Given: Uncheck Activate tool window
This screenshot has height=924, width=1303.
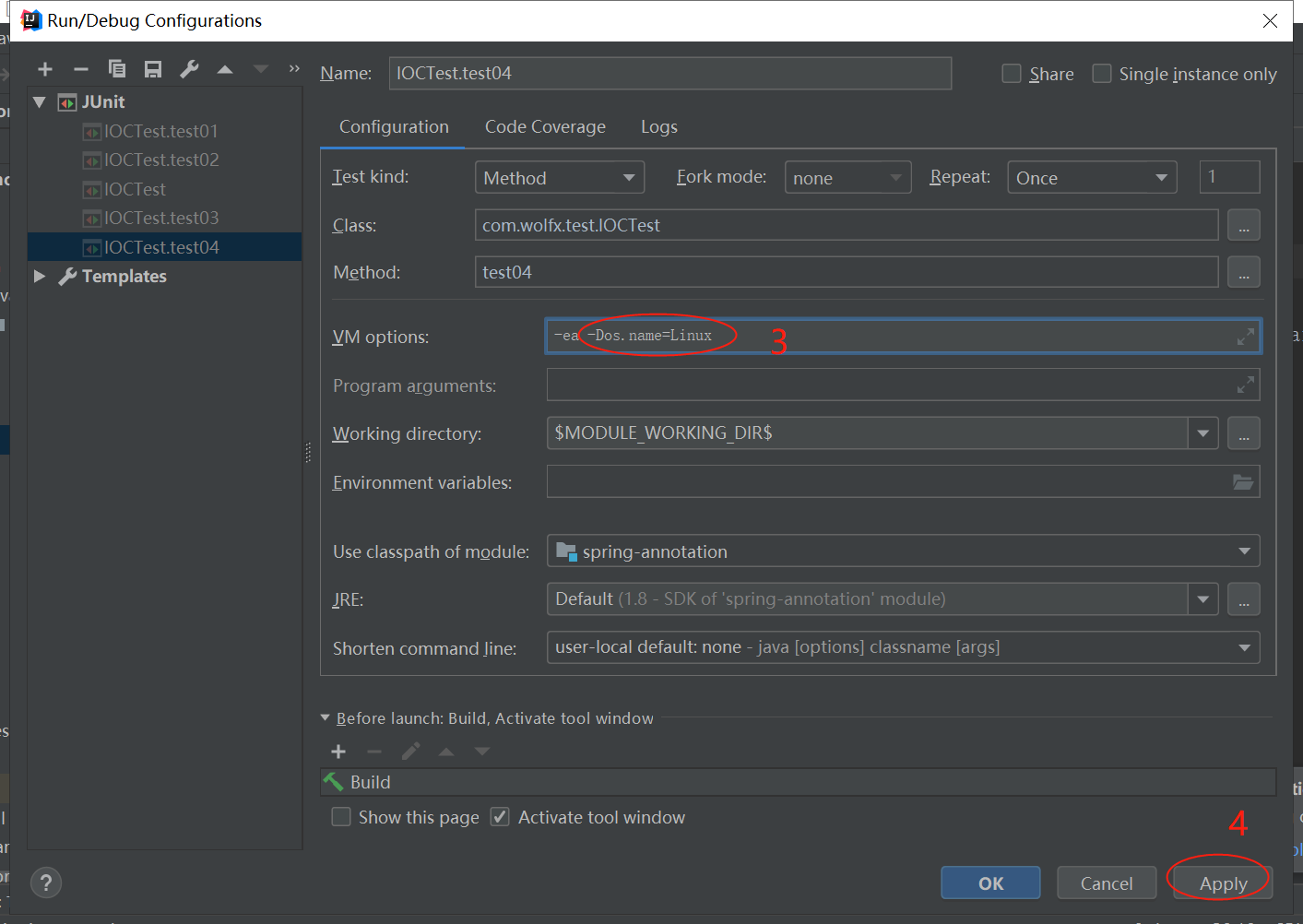Looking at the screenshot, I should coord(500,817).
